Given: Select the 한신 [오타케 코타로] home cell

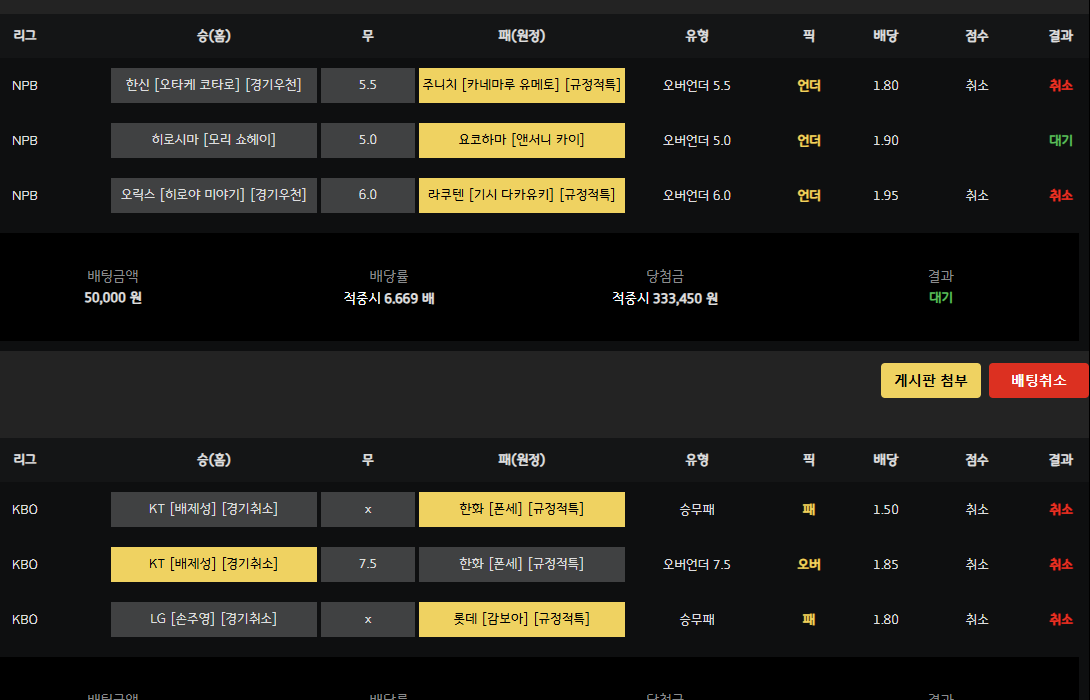Looking at the screenshot, I should (x=214, y=85).
